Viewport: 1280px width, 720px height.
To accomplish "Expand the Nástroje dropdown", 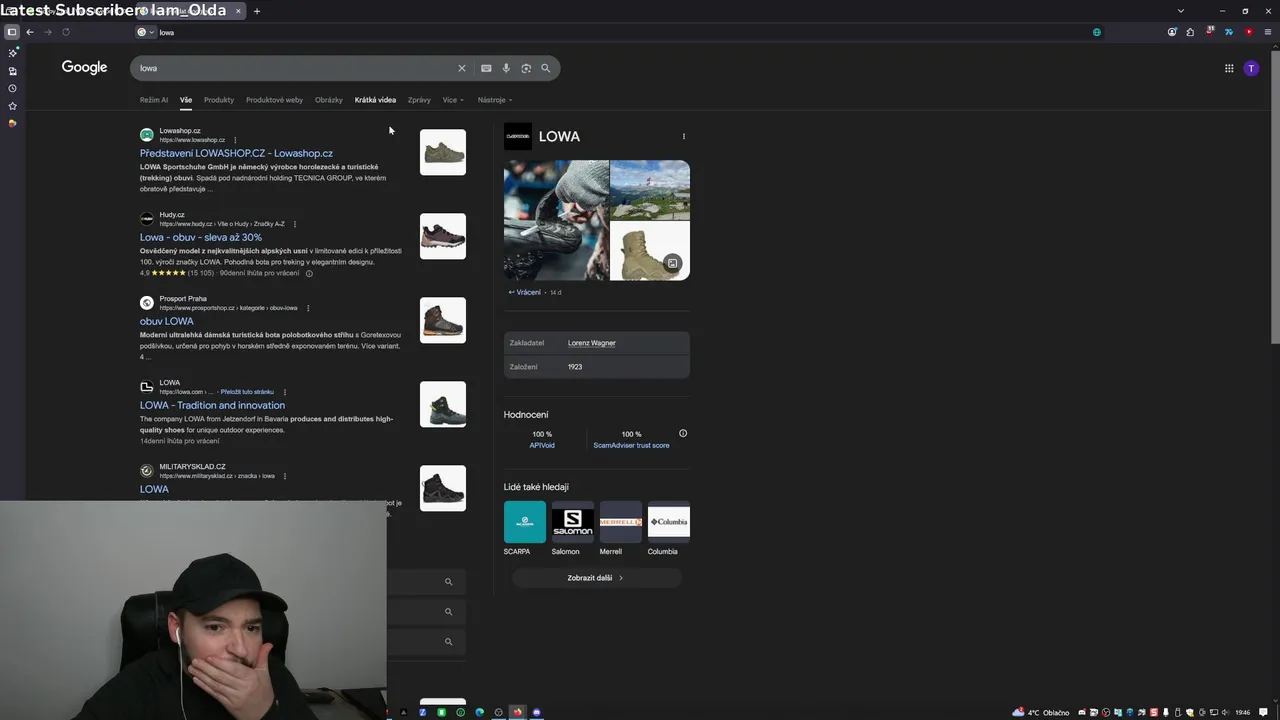I will (494, 100).
